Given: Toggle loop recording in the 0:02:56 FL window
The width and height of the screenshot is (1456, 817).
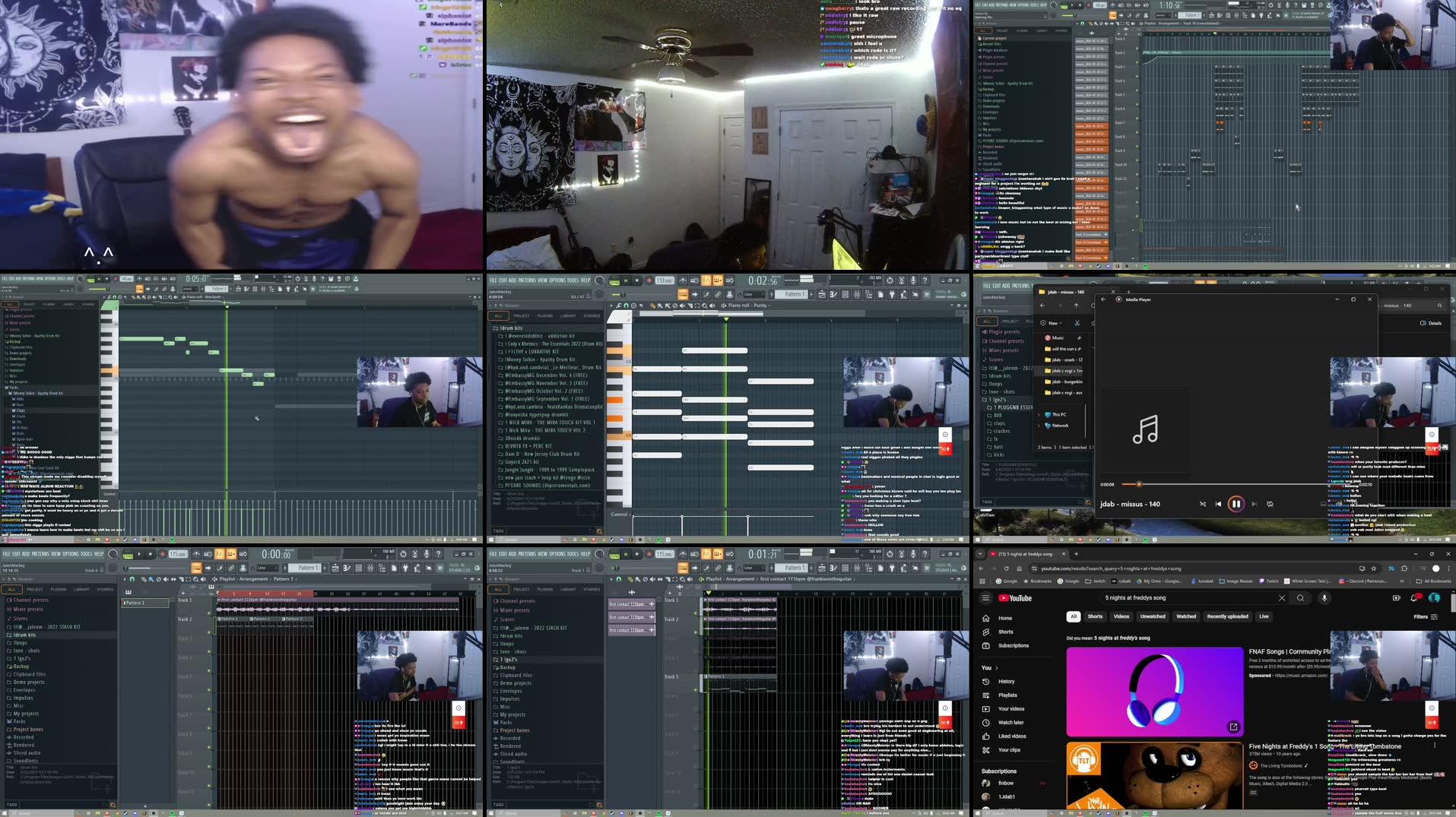Looking at the screenshot, I should coord(730,280).
